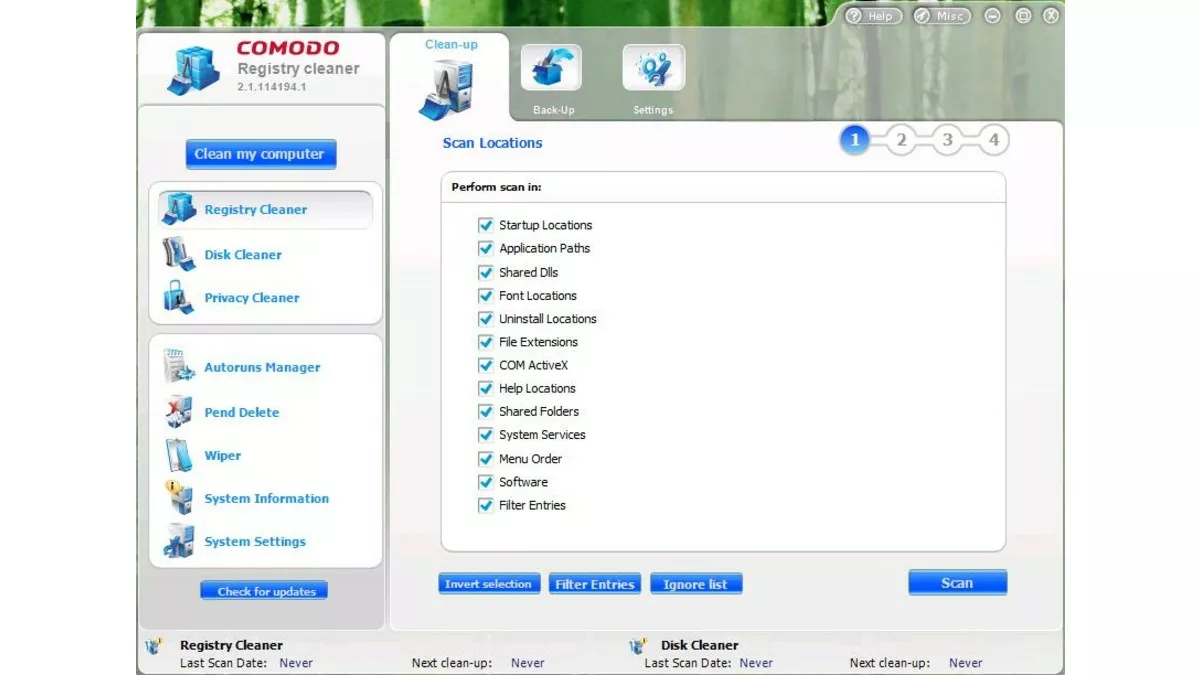Launch the Autoruns Manager
1200x675 pixels.
(263, 367)
